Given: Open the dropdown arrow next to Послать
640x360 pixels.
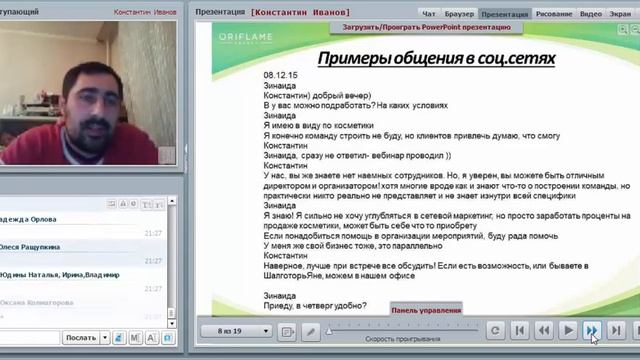Looking at the screenshot, I should [x=105, y=338].
